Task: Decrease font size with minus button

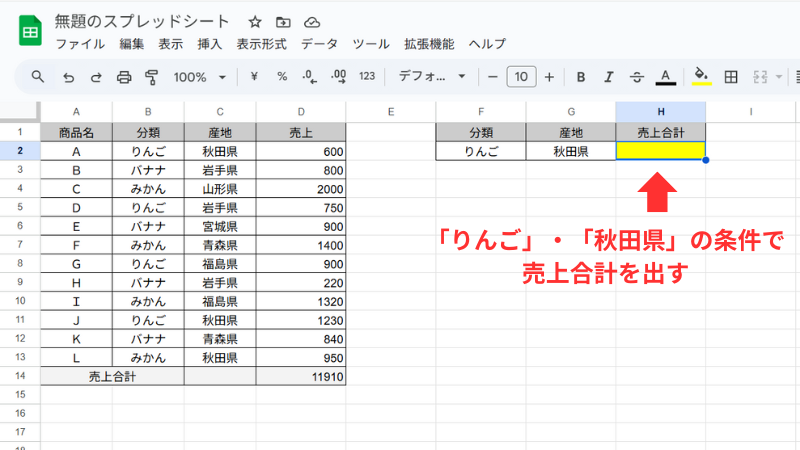Action: tap(492, 77)
